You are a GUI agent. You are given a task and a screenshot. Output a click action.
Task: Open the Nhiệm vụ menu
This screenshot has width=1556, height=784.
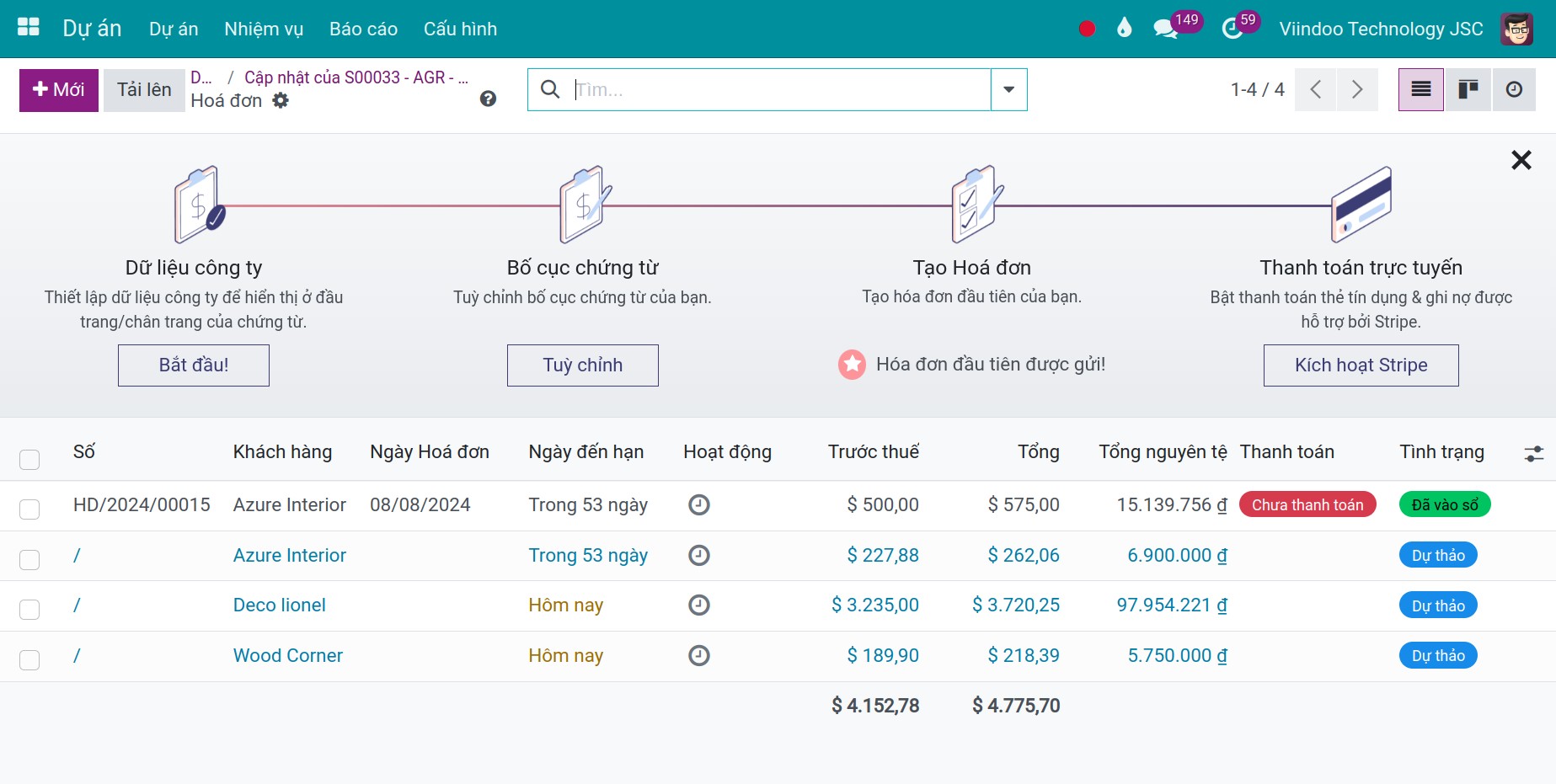pos(264,29)
